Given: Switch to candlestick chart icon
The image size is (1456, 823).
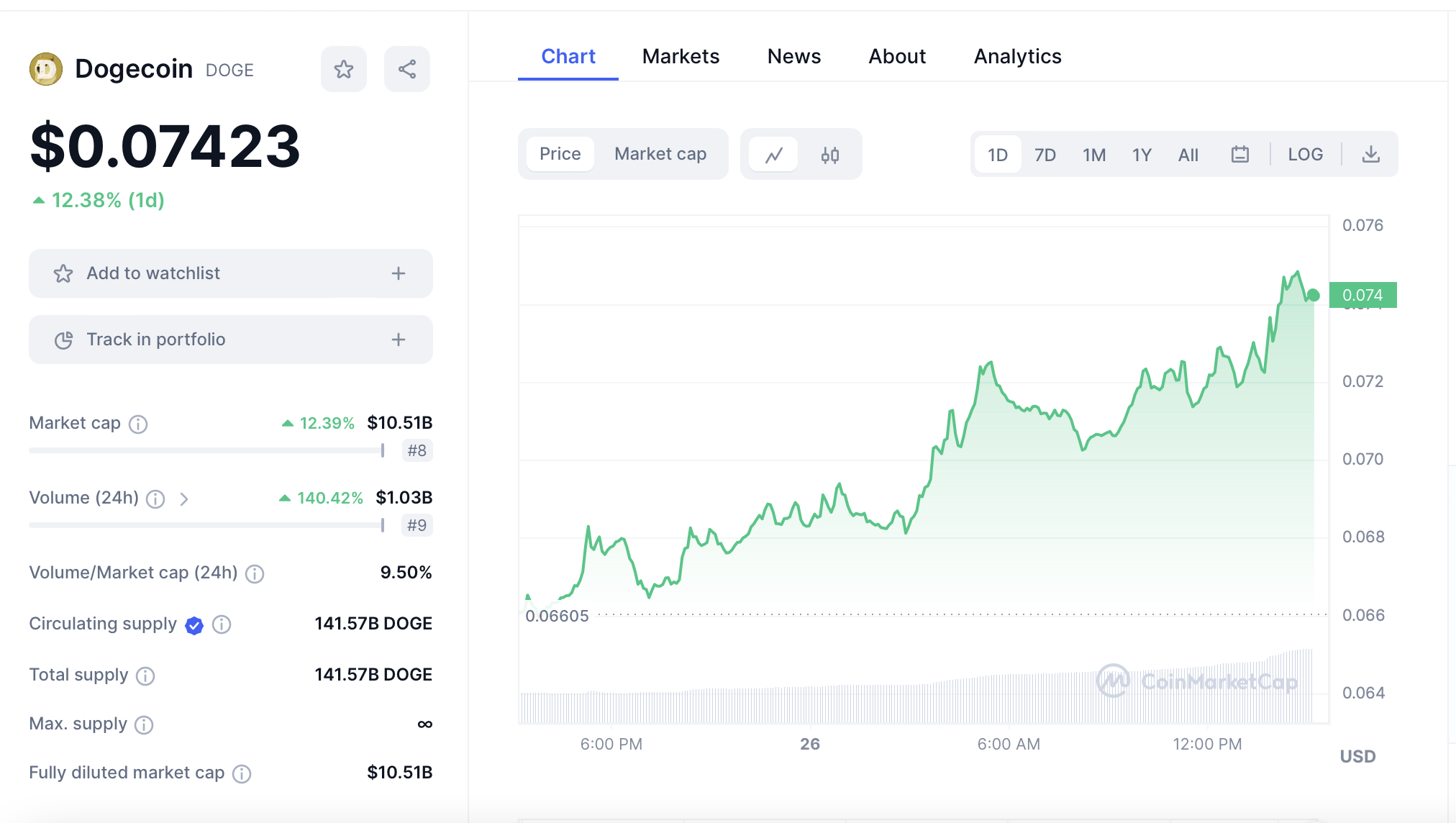Looking at the screenshot, I should 830,155.
